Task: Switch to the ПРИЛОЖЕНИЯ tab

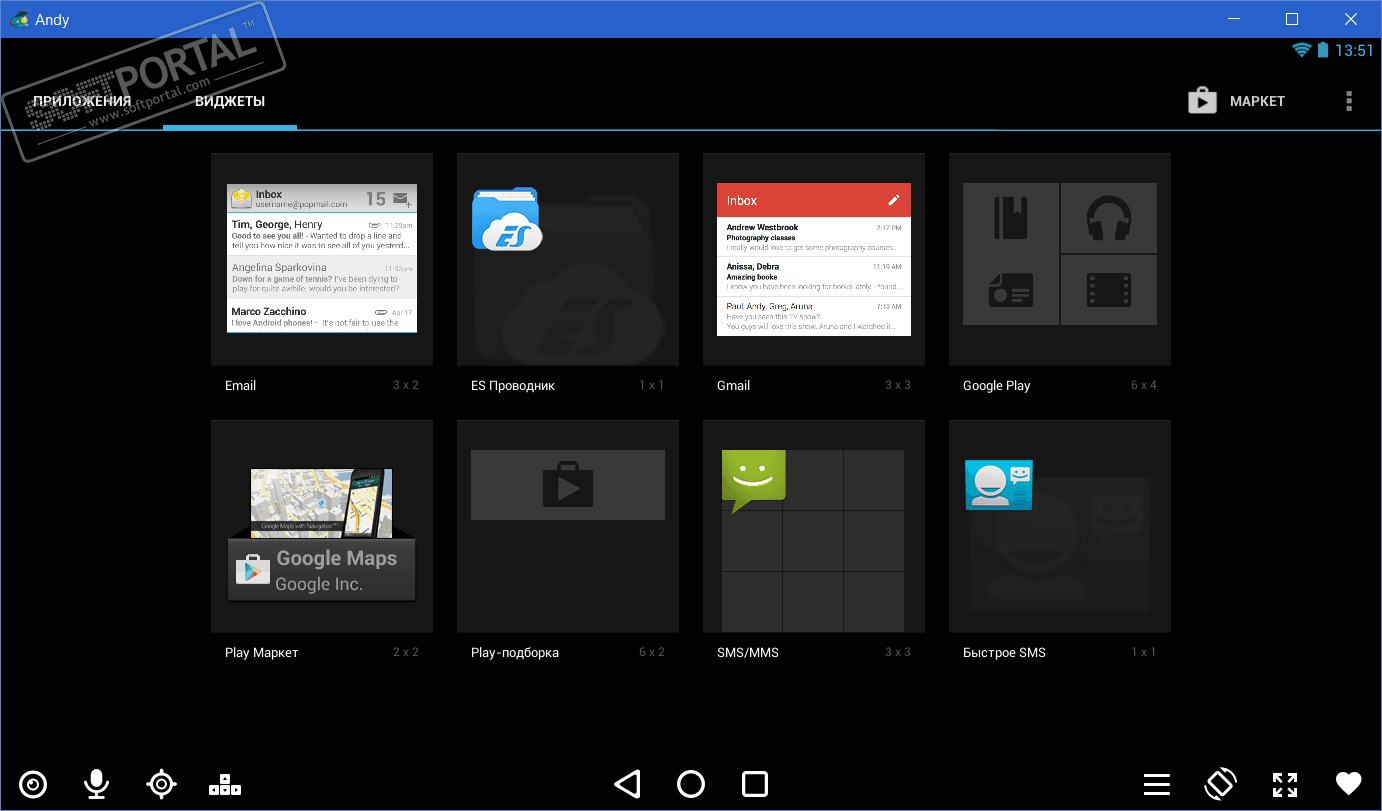Action: coord(82,101)
